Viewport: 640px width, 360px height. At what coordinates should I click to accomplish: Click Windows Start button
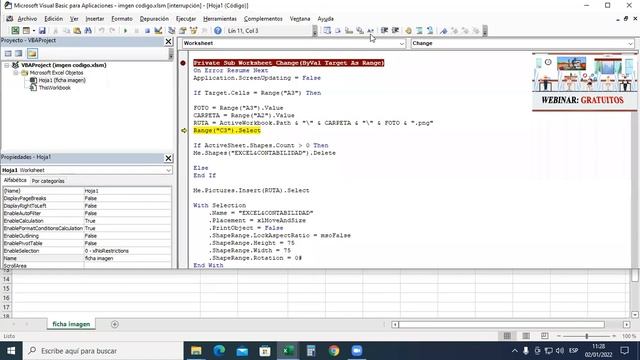click(11, 351)
